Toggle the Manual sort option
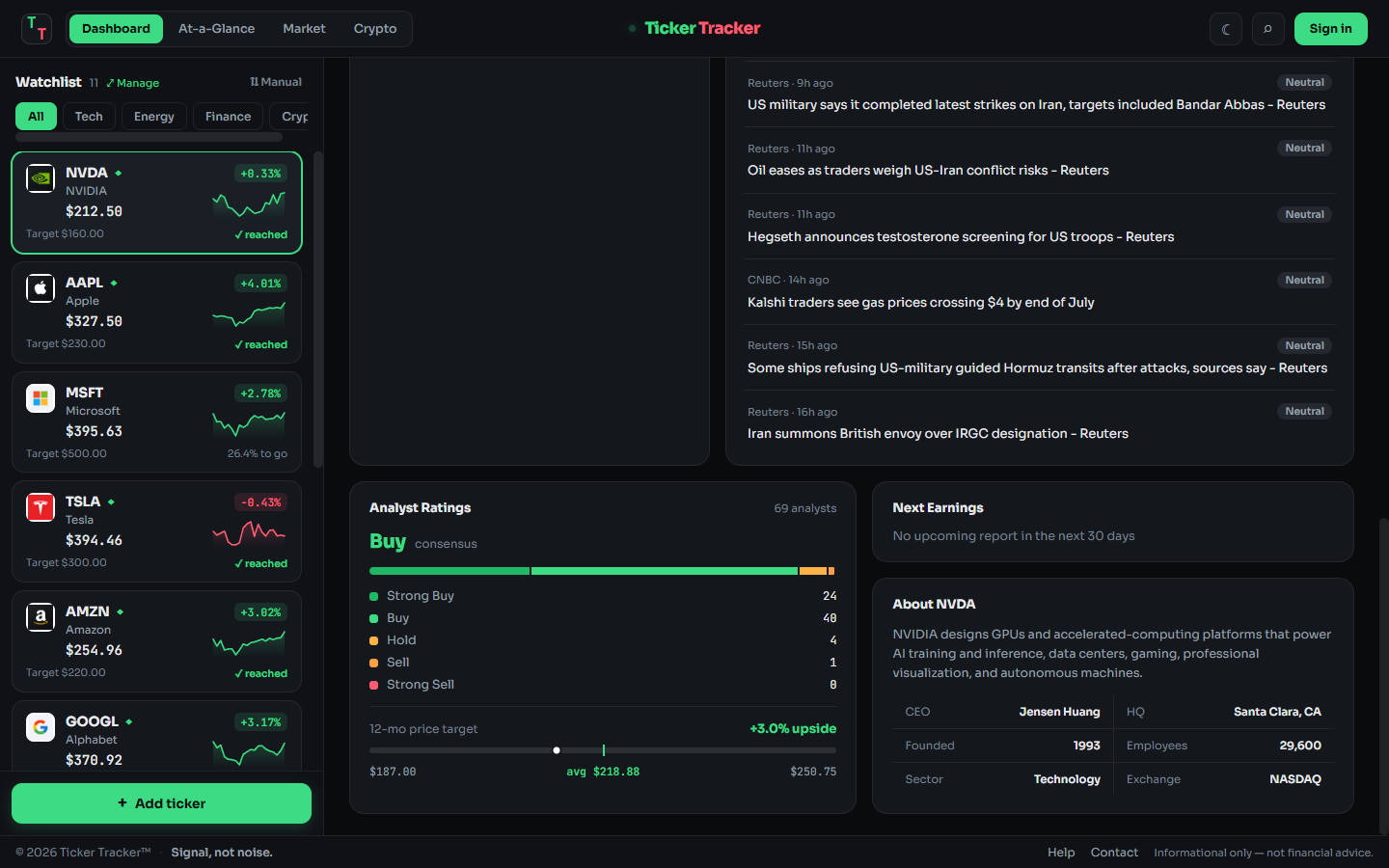Viewport: 1389px width, 868px height. tap(276, 82)
